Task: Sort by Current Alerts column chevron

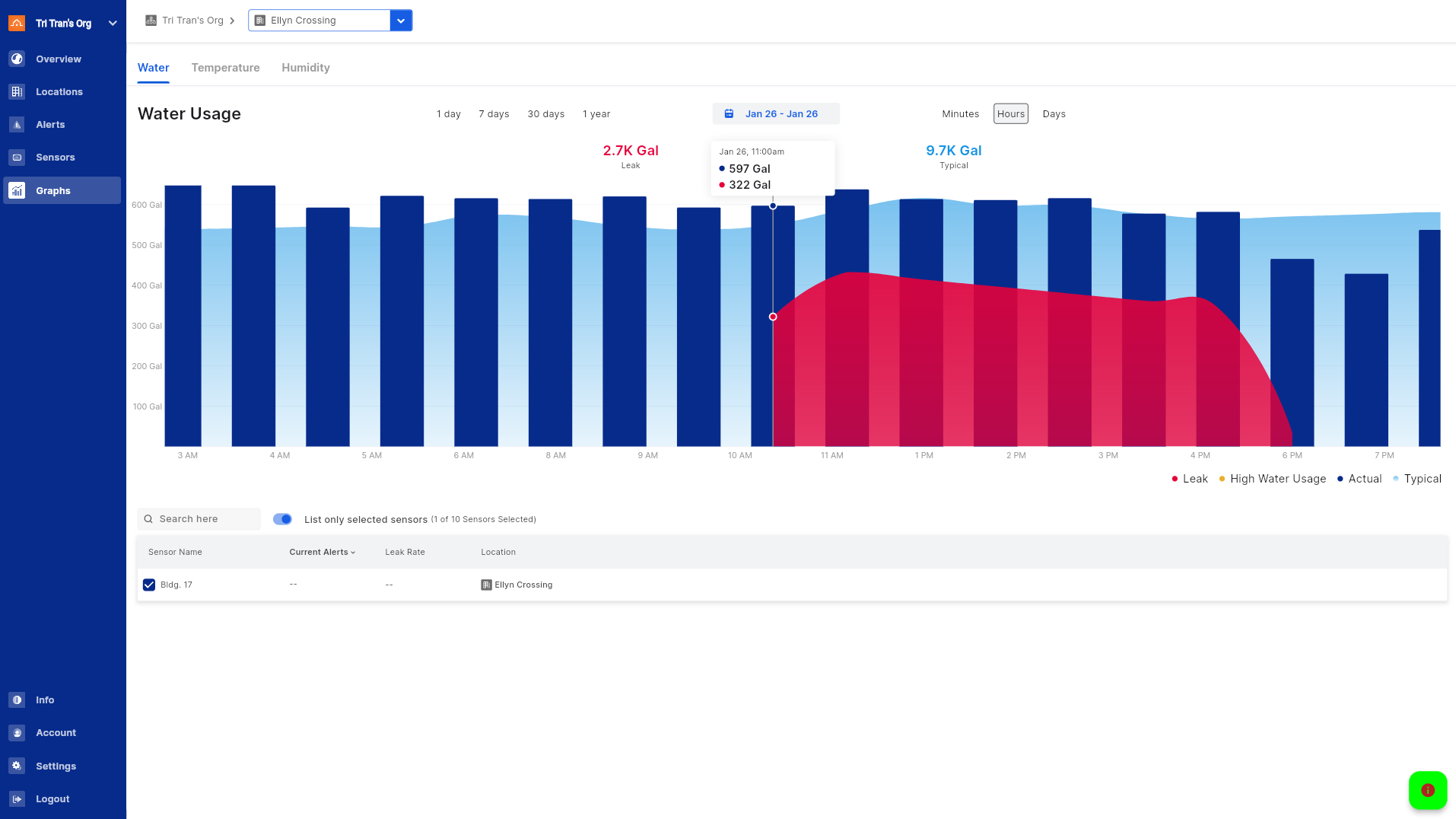Action: coord(353,553)
